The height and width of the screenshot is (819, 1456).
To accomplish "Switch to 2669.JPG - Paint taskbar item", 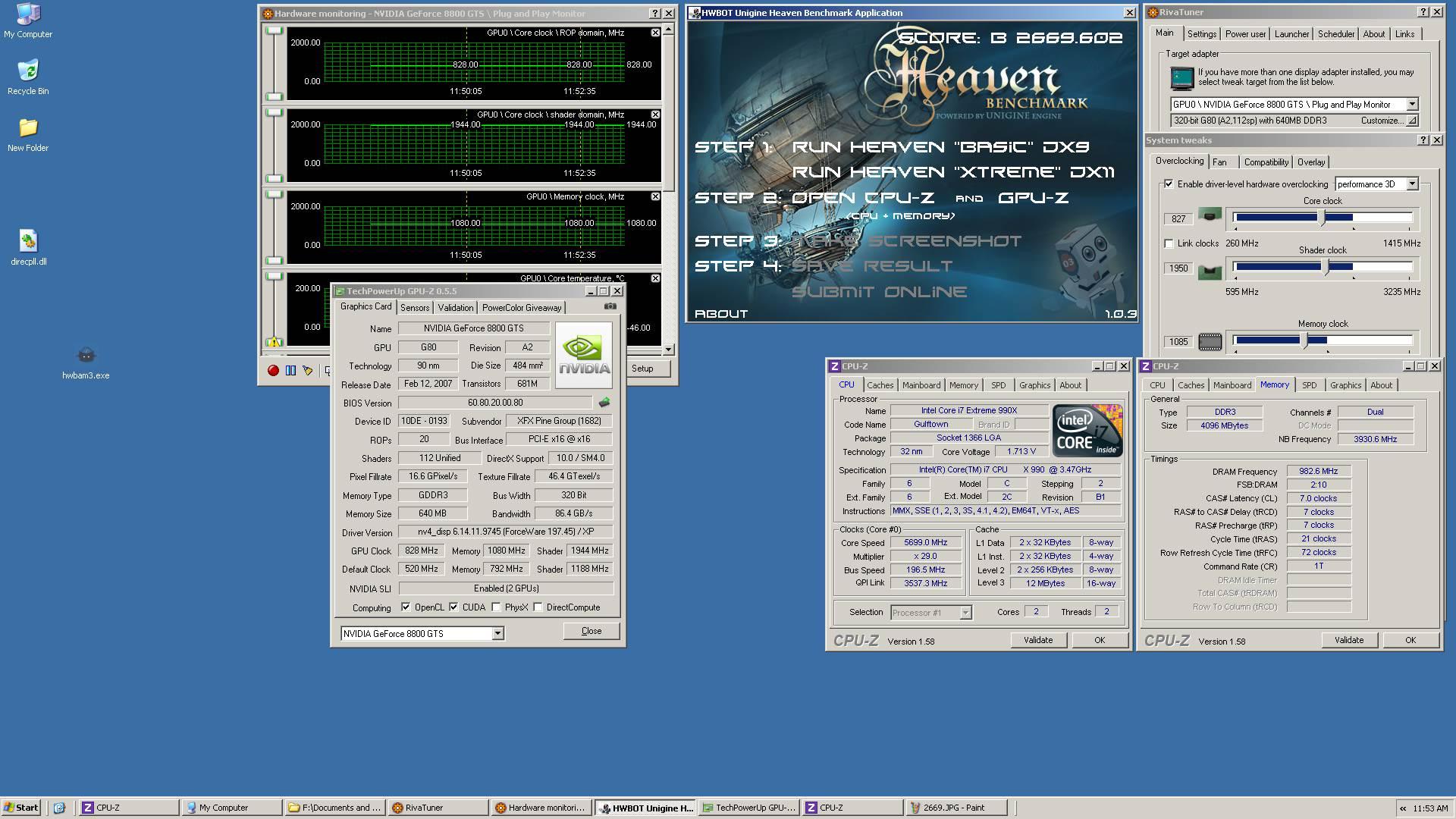I will point(959,808).
